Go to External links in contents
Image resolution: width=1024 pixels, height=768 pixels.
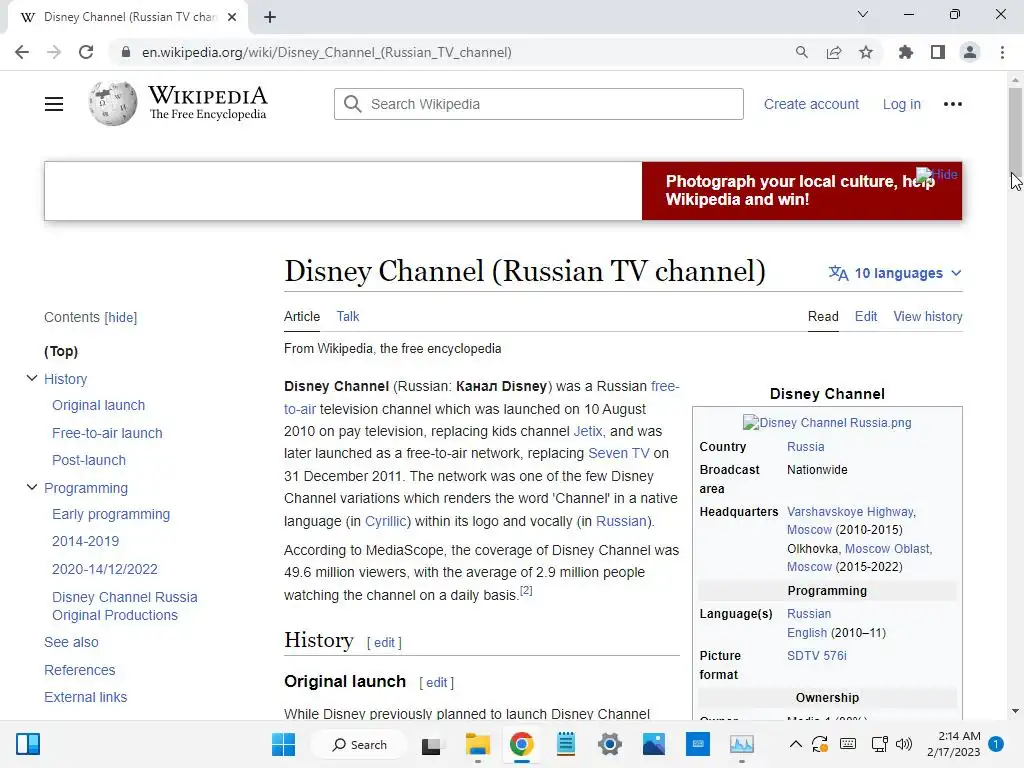(x=86, y=697)
